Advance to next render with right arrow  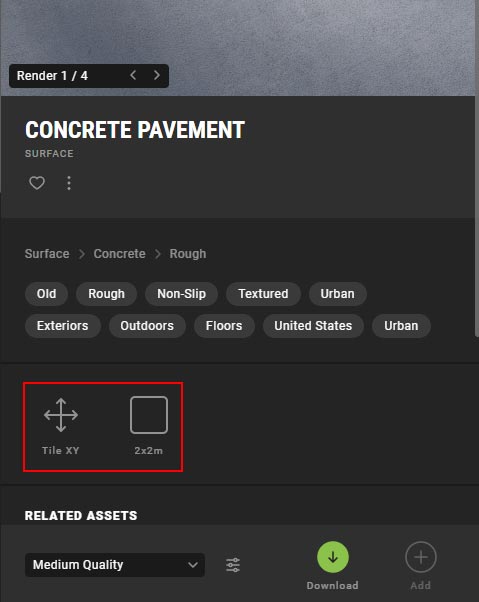[x=157, y=75]
